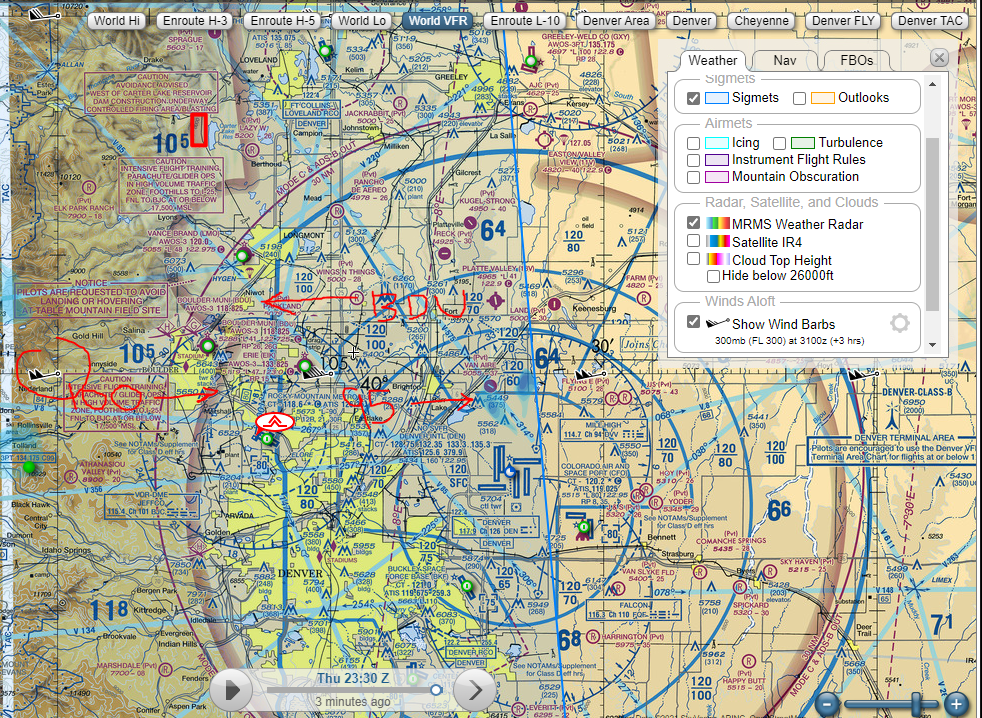Image resolution: width=982 pixels, height=718 pixels.
Task: Select the Enroute H-5 chart
Action: pos(282,21)
